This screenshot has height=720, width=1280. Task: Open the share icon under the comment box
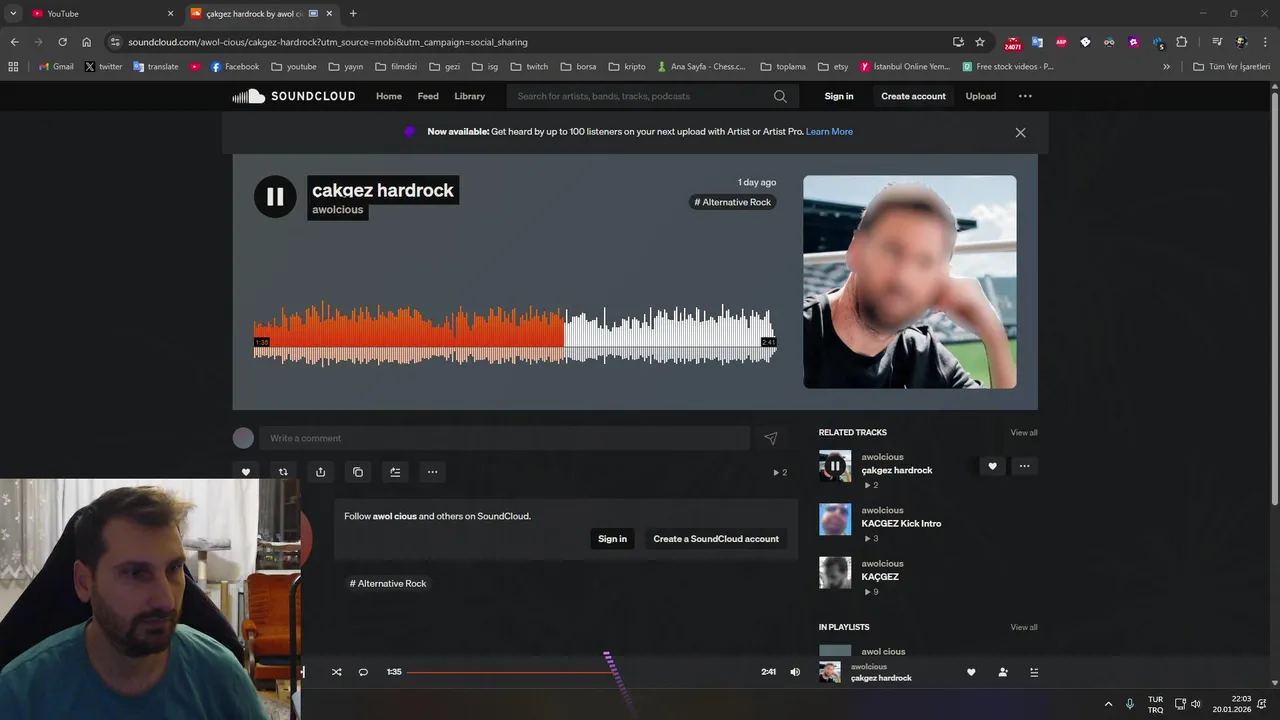coord(320,472)
